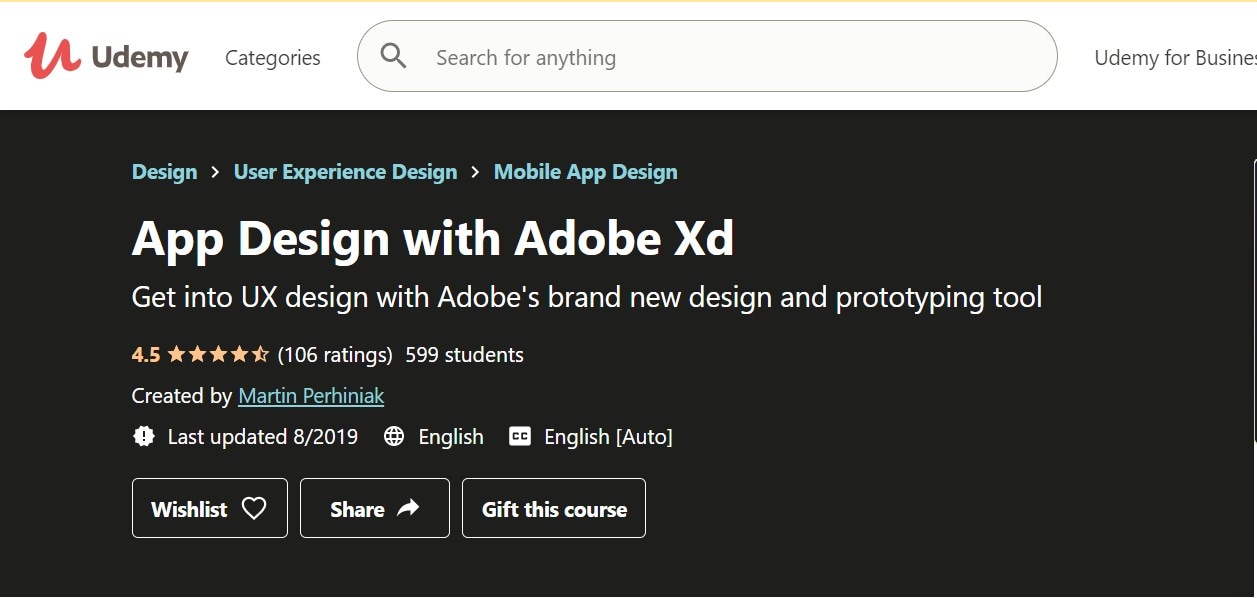
Task: Click the heart icon on Wishlist
Action: pyautogui.click(x=254, y=508)
